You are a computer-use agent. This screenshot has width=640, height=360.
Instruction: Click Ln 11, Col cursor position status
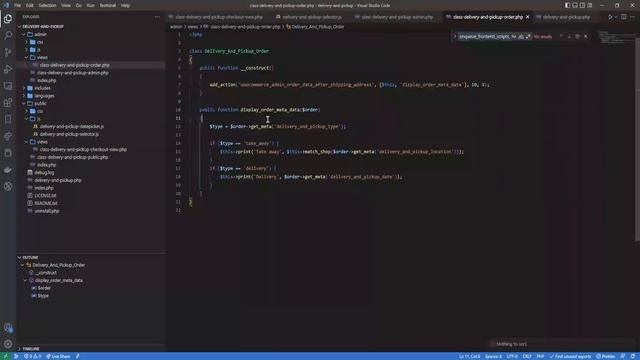pyautogui.click(x=469, y=356)
